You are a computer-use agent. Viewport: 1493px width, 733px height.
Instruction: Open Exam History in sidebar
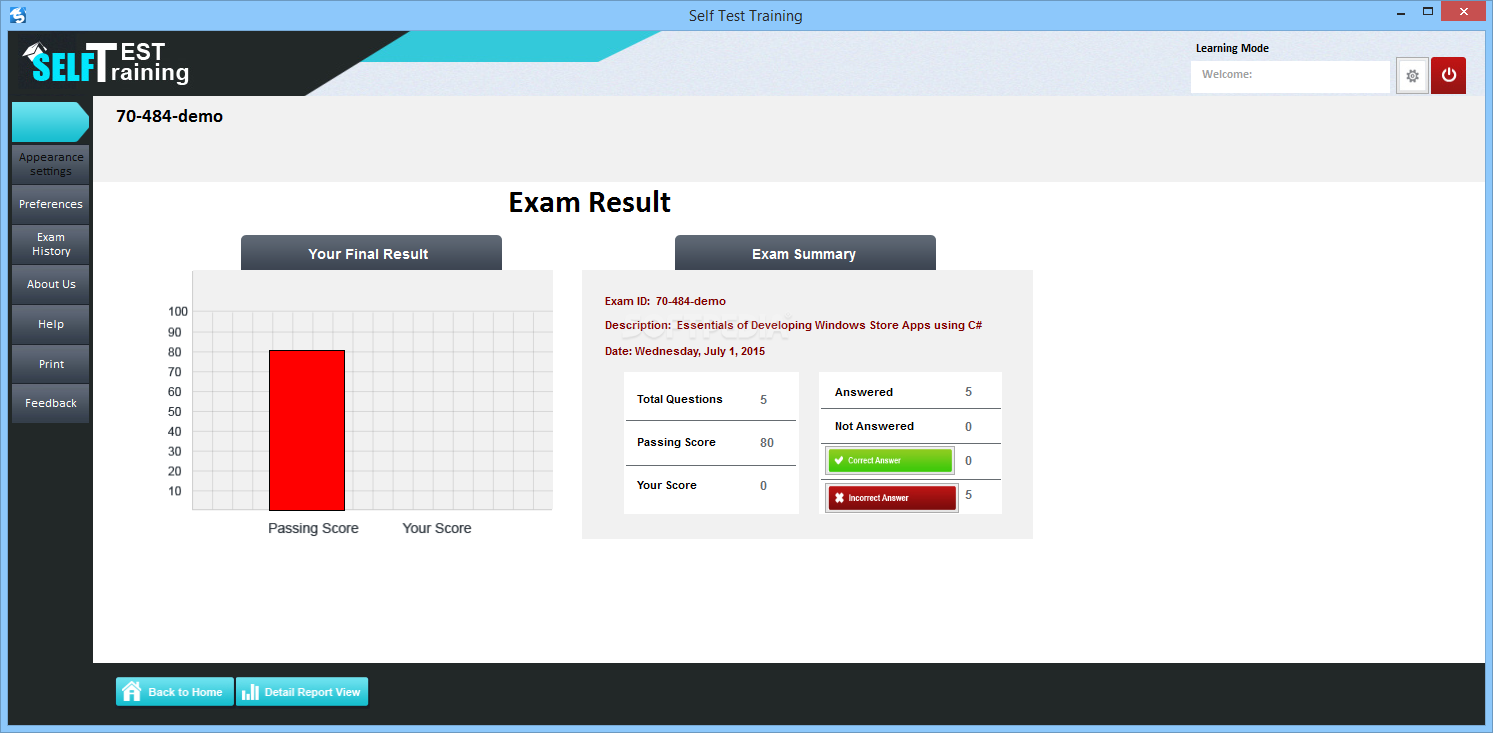tap(51, 244)
